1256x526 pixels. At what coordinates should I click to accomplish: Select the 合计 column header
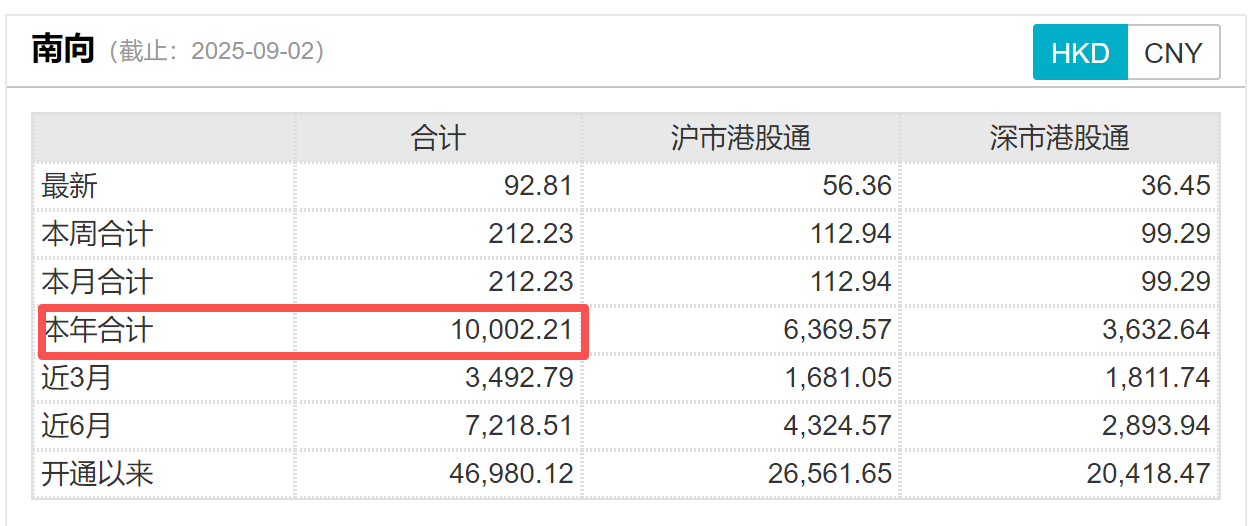click(438, 138)
